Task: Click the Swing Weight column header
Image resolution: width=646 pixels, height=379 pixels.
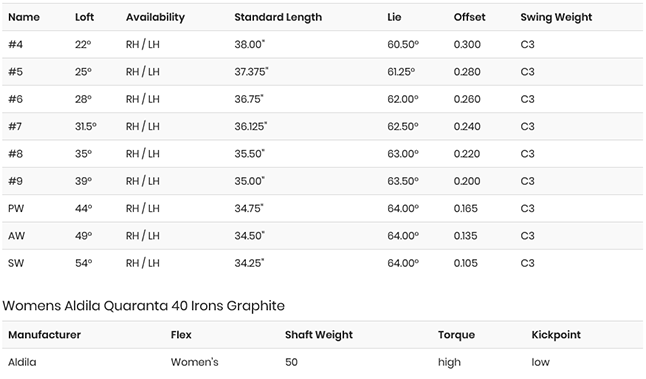Action: [x=556, y=17]
